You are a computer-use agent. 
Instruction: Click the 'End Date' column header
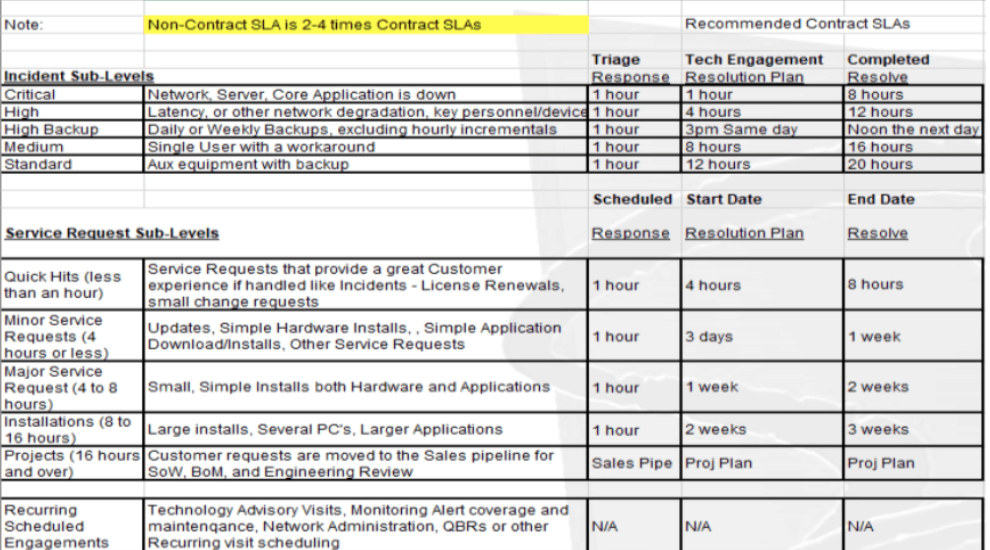tap(881, 200)
